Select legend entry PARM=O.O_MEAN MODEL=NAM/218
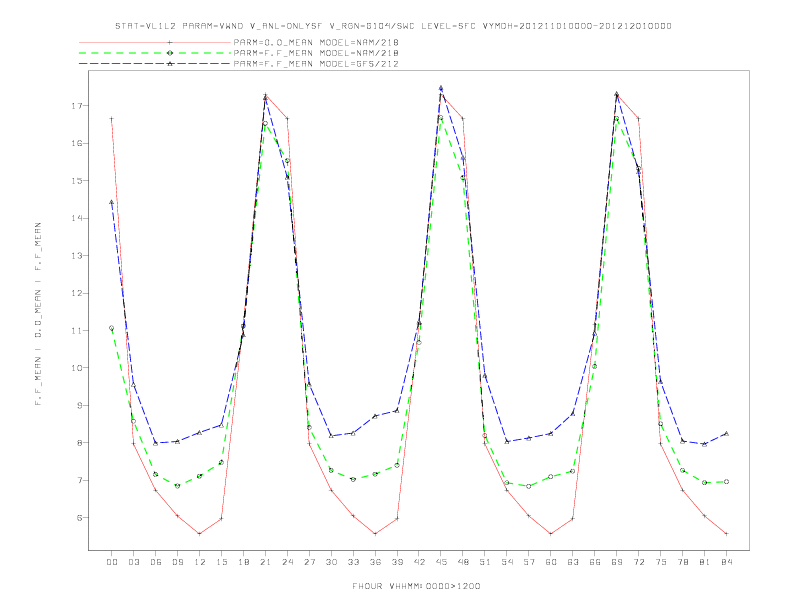Viewport: 792px width, 612px height. 316,42
